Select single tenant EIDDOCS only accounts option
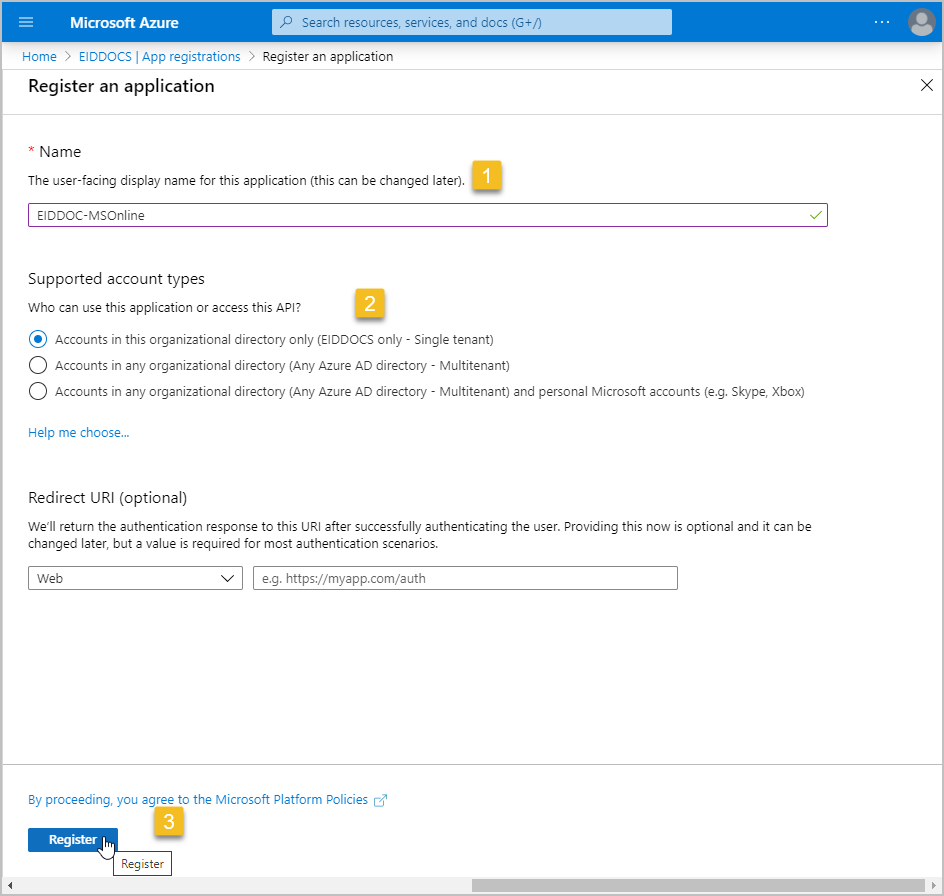This screenshot has width=944, height=896. (38, 339)
